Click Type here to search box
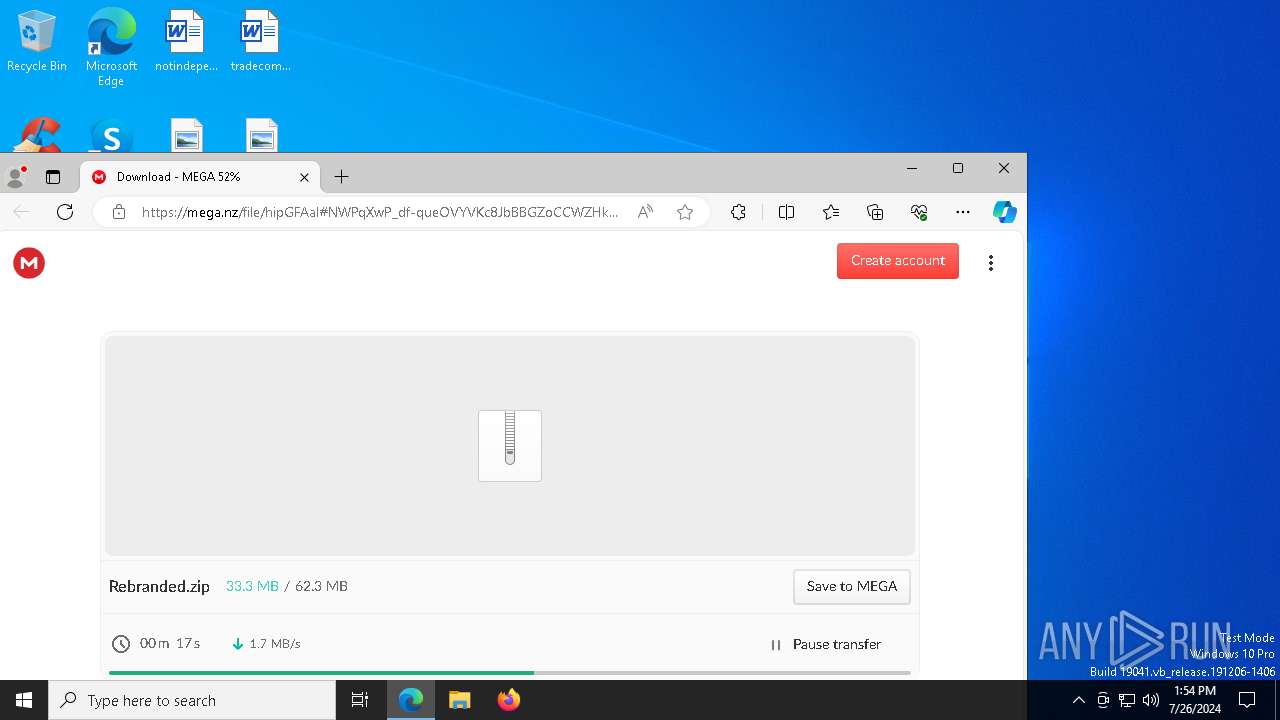1280x720 pixels. [x=192, y=700]
